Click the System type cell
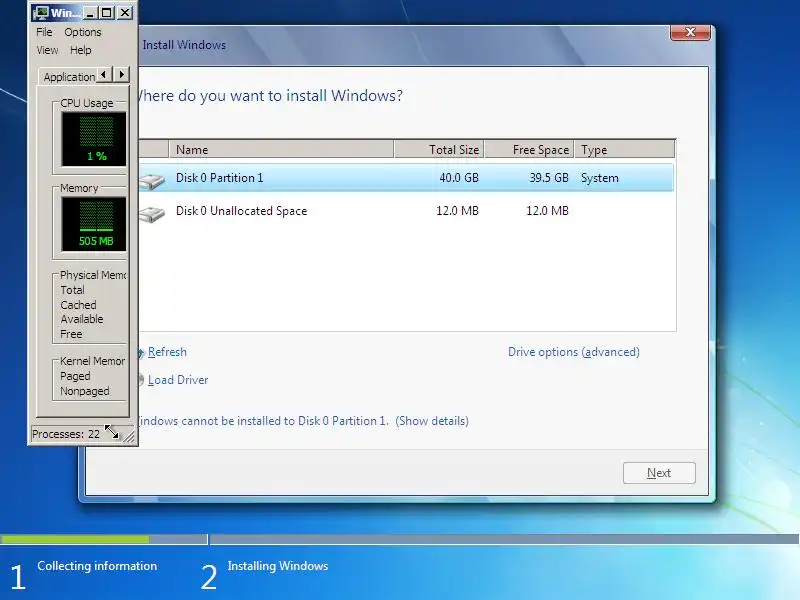 point(599,178)
